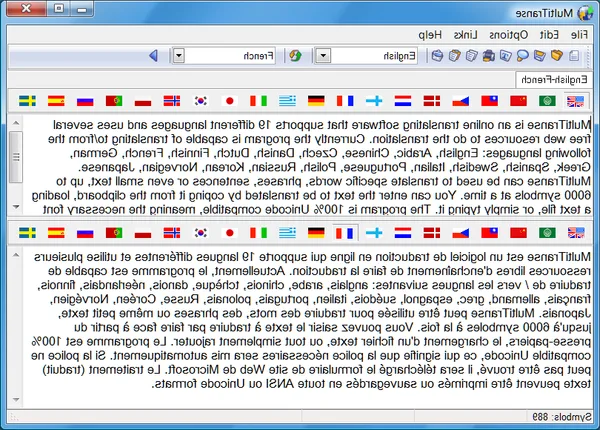Choose Danish flag in target flag row
The width and height of the screenshot is (600, 430).
pos(432,233)
